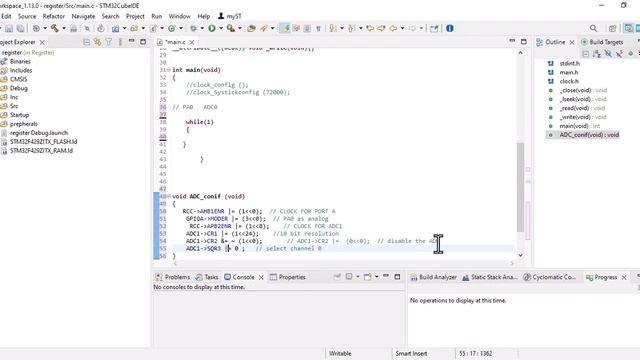Collapse the ADC_conif function fold marker
640x360 pixels.
[169, 196]
